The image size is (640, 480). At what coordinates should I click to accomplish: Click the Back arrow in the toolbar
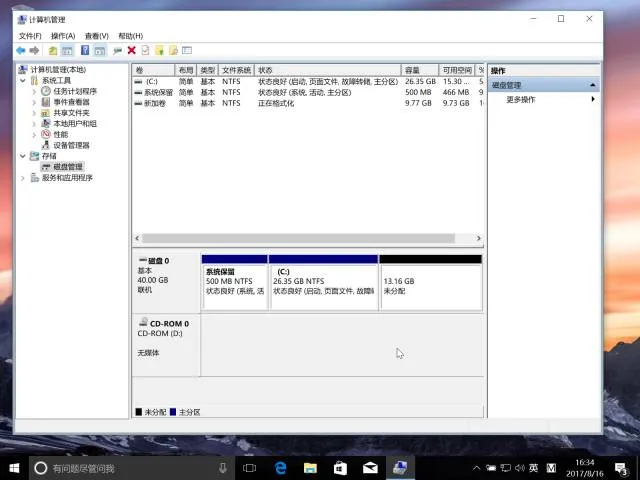pos(20,51)
